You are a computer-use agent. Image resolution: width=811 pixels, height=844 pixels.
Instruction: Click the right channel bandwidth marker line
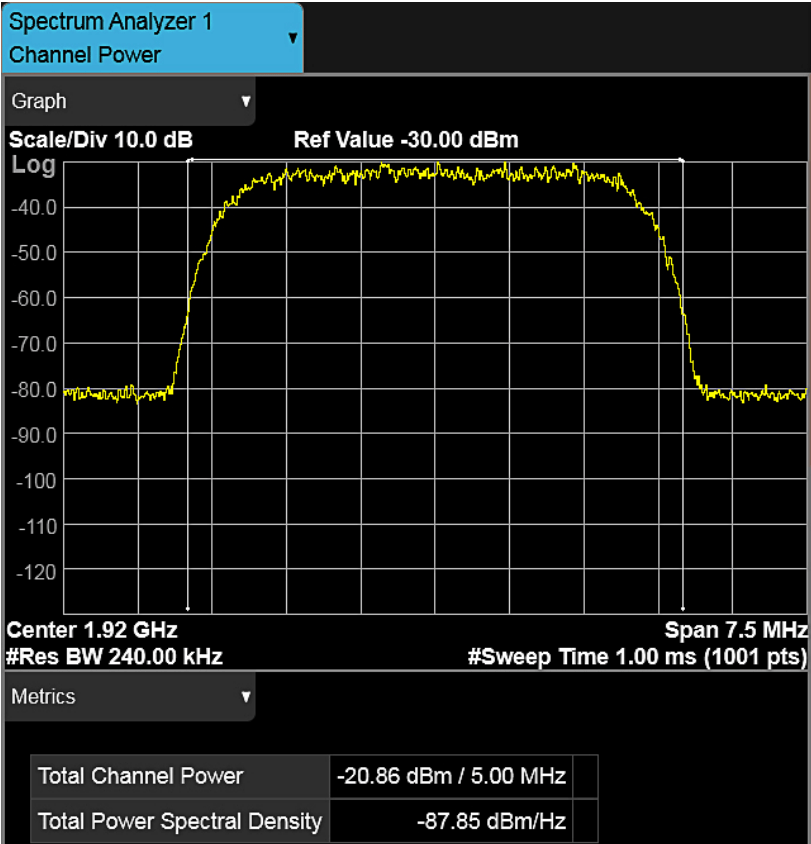pos(682,380)
